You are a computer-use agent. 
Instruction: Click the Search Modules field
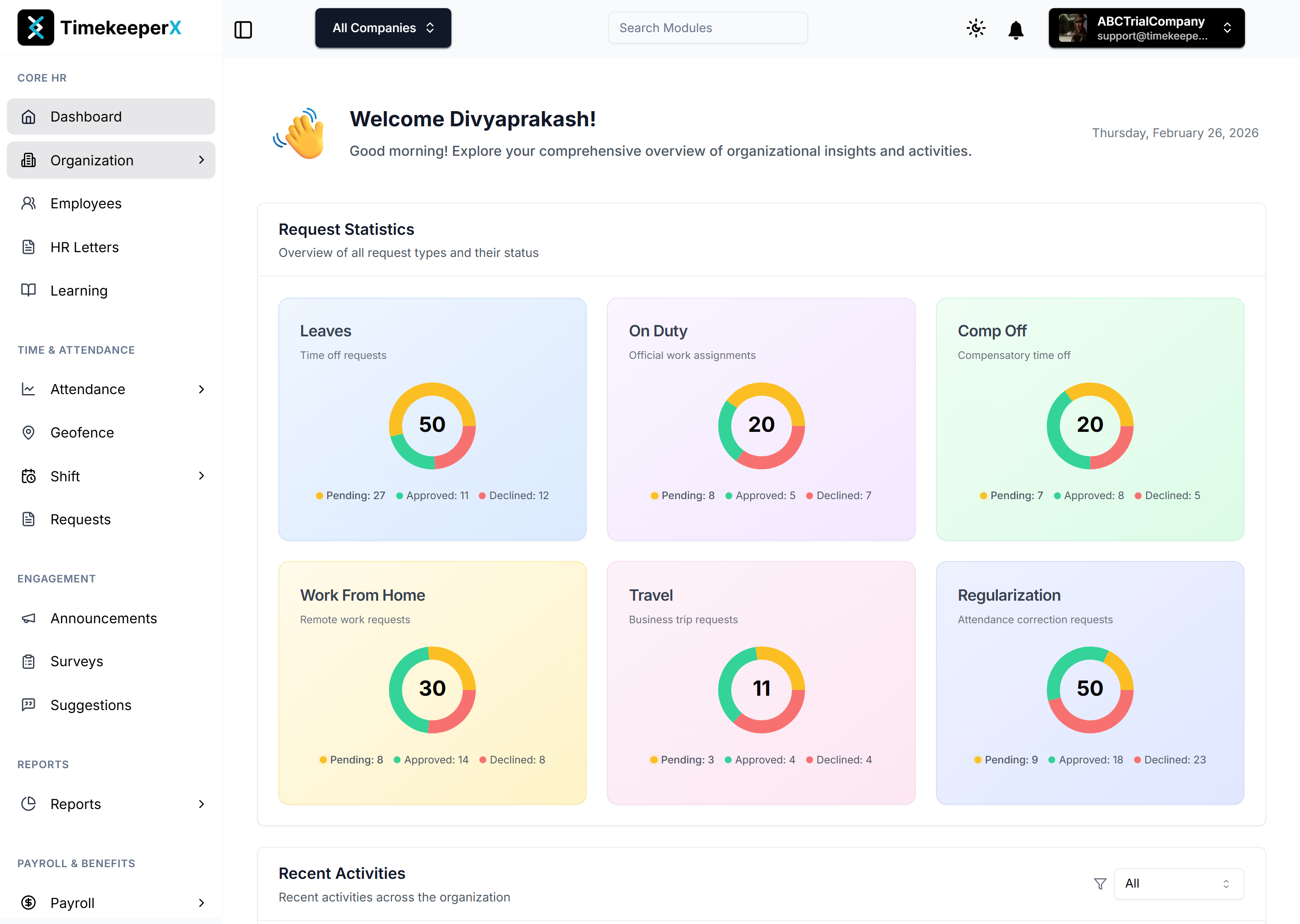click(707, 27)
